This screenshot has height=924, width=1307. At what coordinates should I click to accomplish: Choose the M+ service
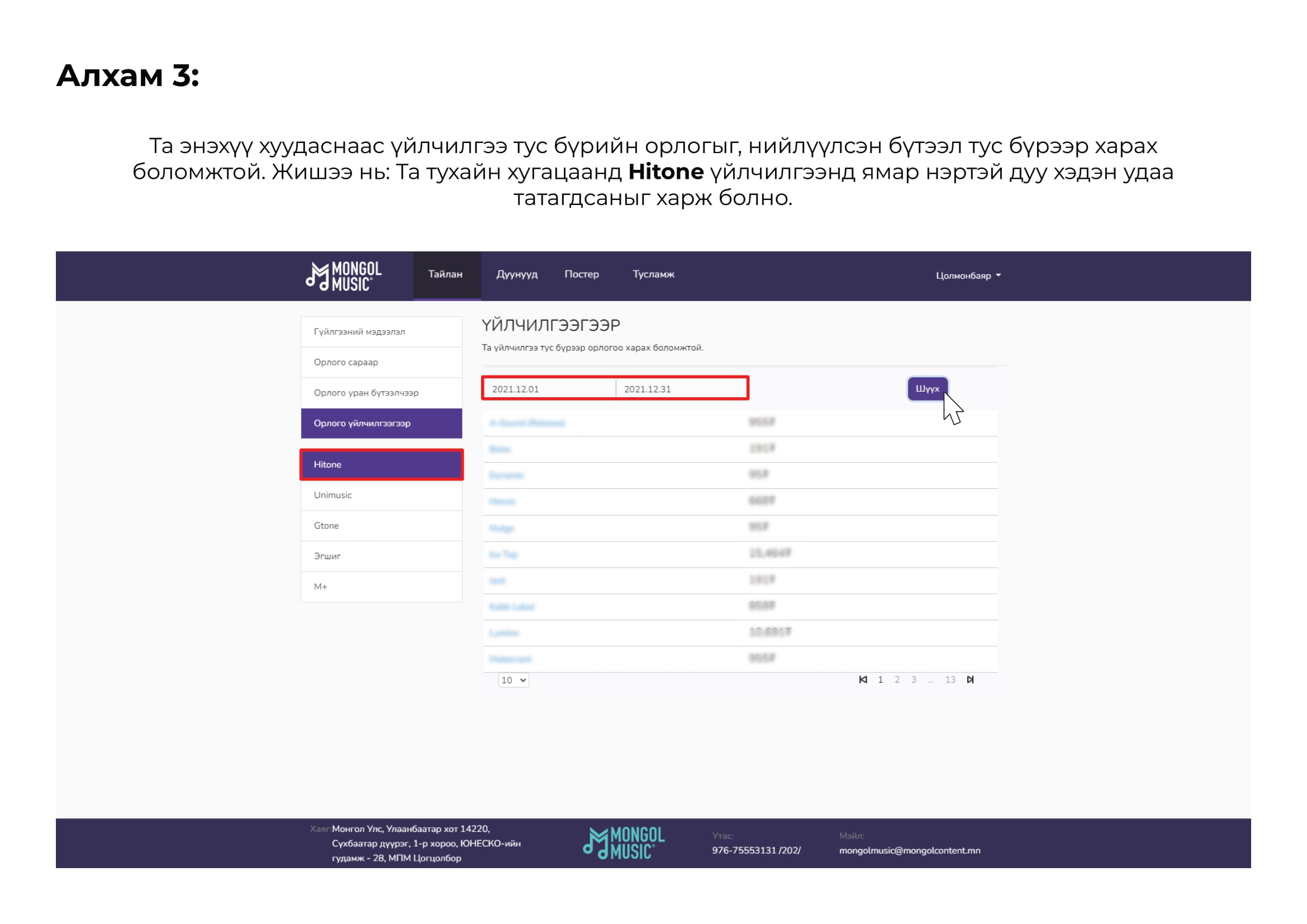(382, 587)
